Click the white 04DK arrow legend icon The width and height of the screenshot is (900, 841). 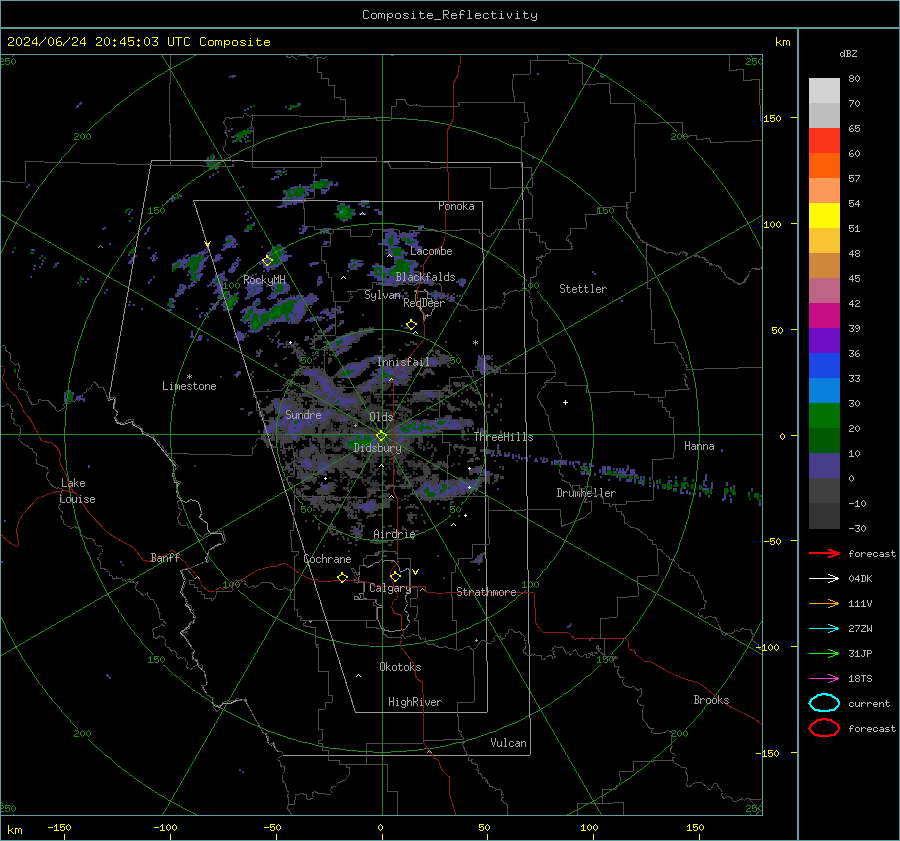[824, 578]
